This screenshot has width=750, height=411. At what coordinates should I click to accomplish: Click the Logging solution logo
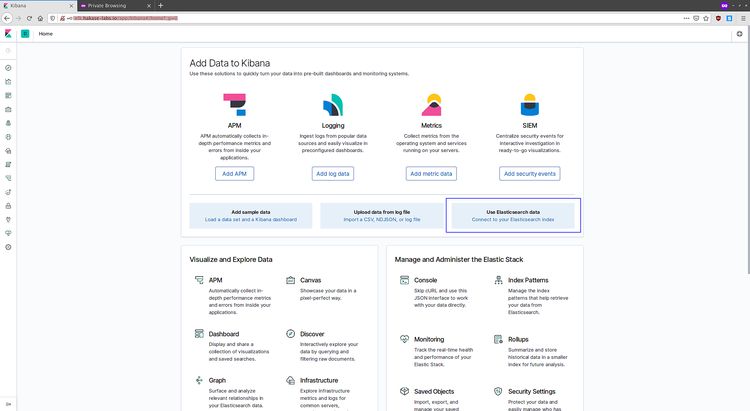[x=333, y=105]
